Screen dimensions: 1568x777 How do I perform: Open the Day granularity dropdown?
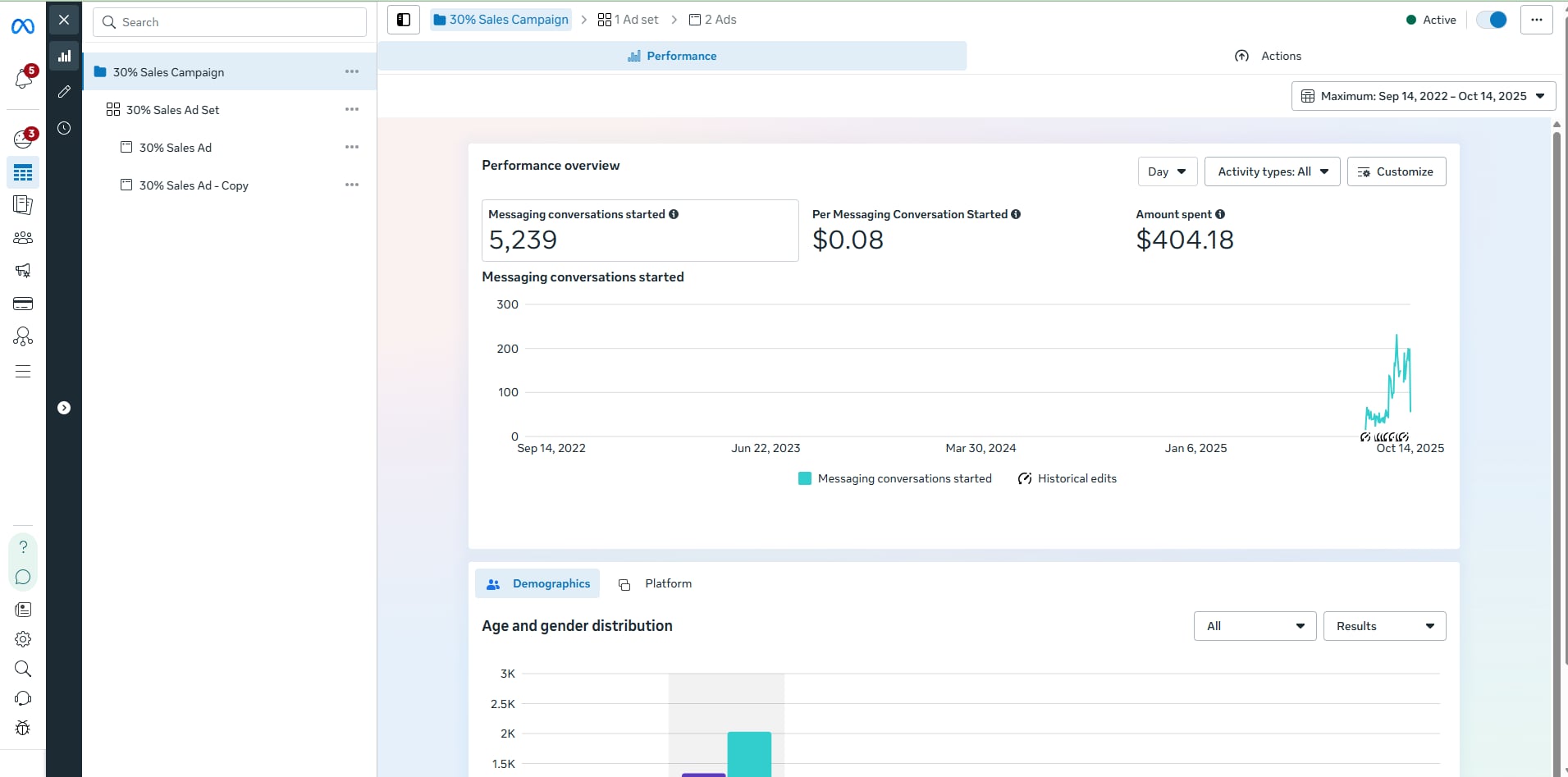point(1167,171)
